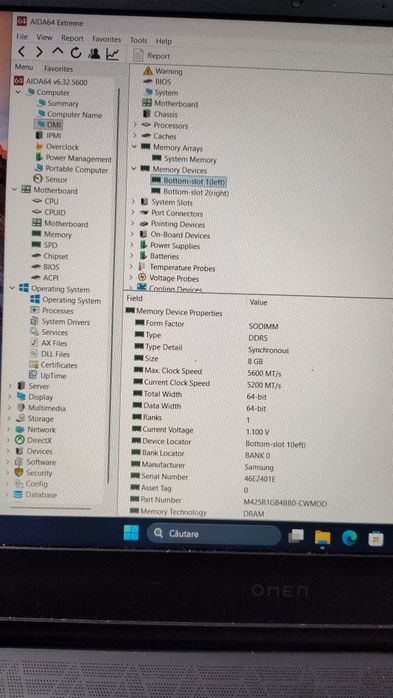
Task: Collapse the Computer tree node
Action: [18, 92]
